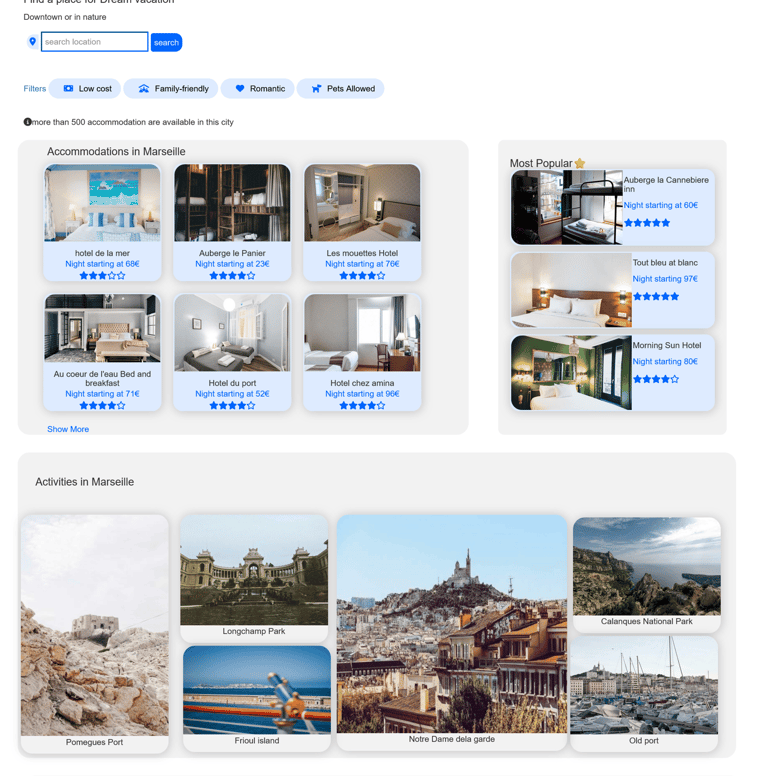The width and height of the screenshot is (768, 776).
Task: Click the 'Calanques National Park' caption
Action: tap(647, 621)
